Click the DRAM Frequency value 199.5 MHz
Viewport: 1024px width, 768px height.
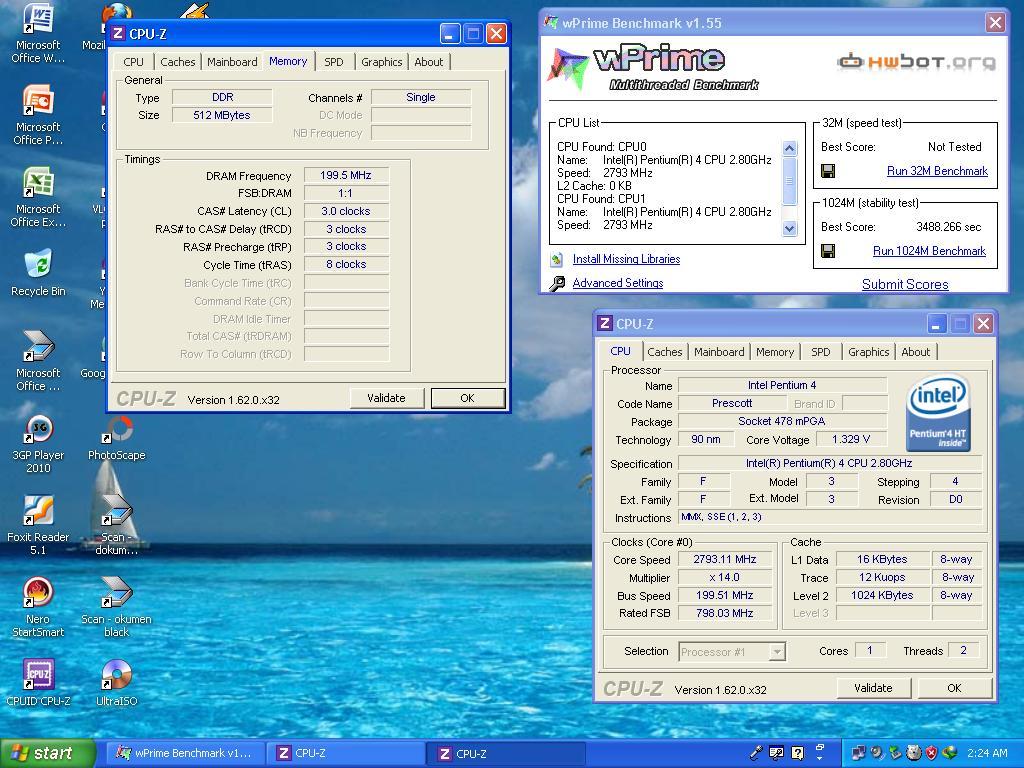coord(346,176)
